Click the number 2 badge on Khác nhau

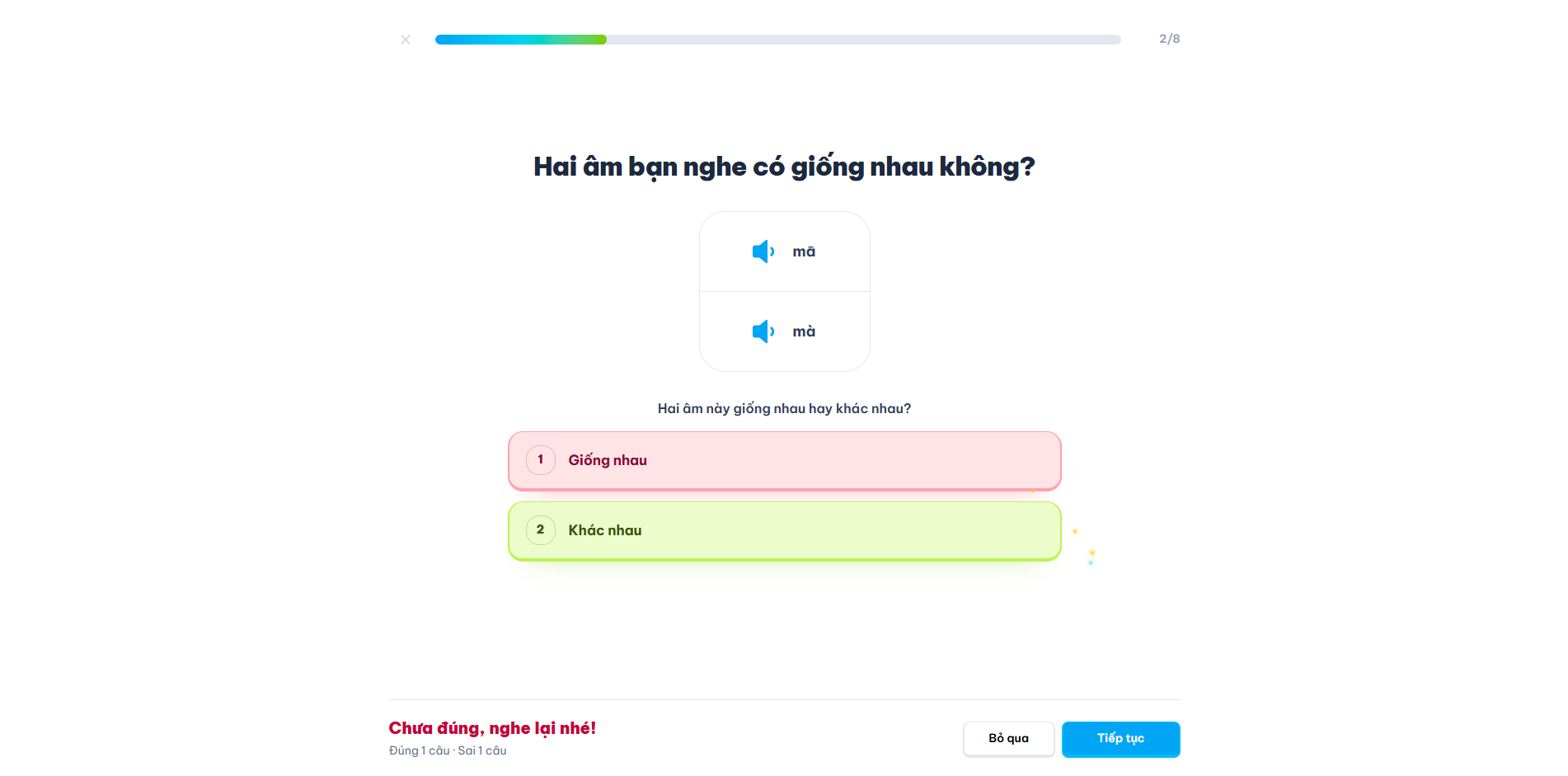coord(541,530)
